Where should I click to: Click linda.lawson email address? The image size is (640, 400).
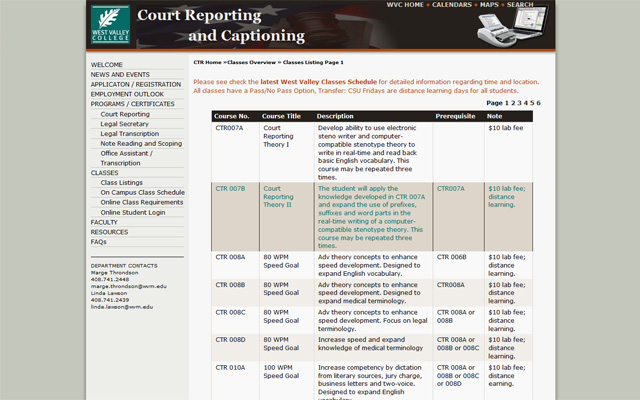(x=122, y=307)
